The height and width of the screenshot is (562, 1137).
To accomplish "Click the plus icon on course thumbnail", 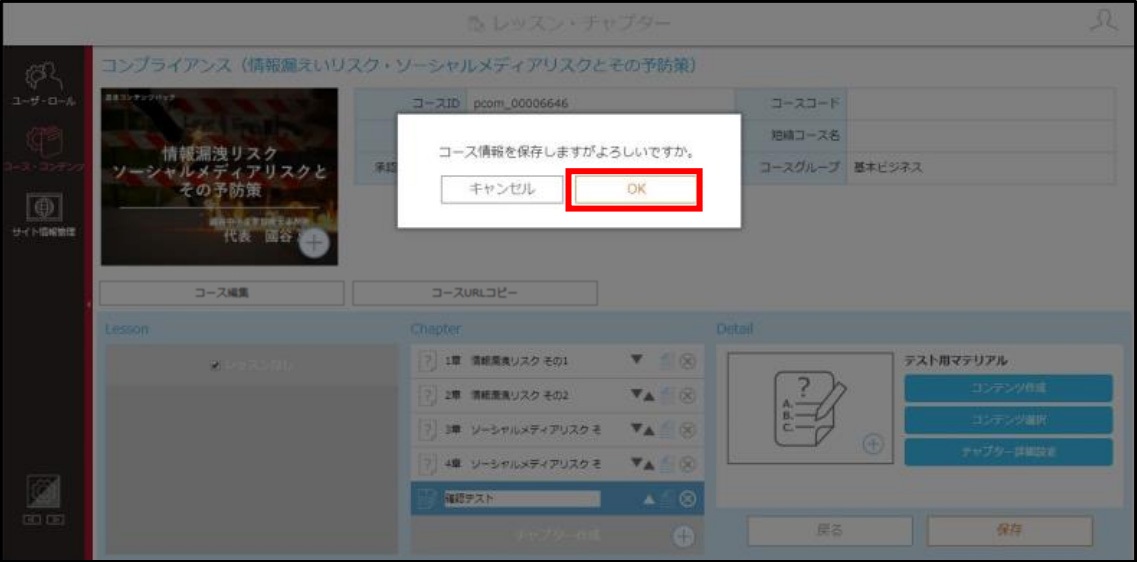I will [x=314, y=243].
